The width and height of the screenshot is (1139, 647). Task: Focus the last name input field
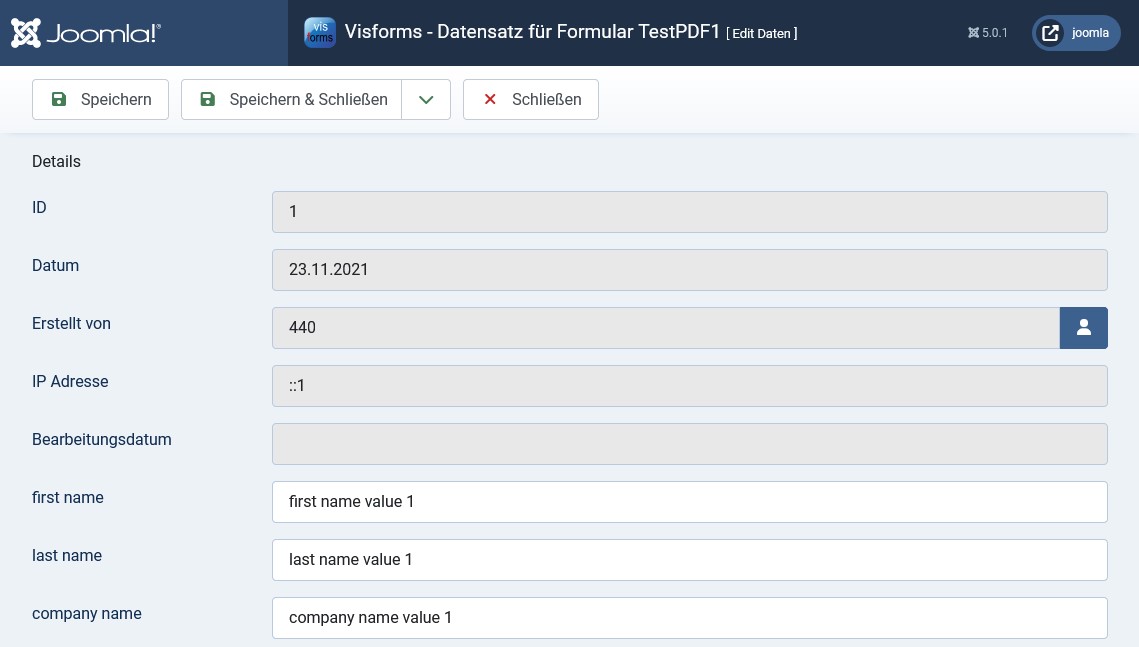689,560
